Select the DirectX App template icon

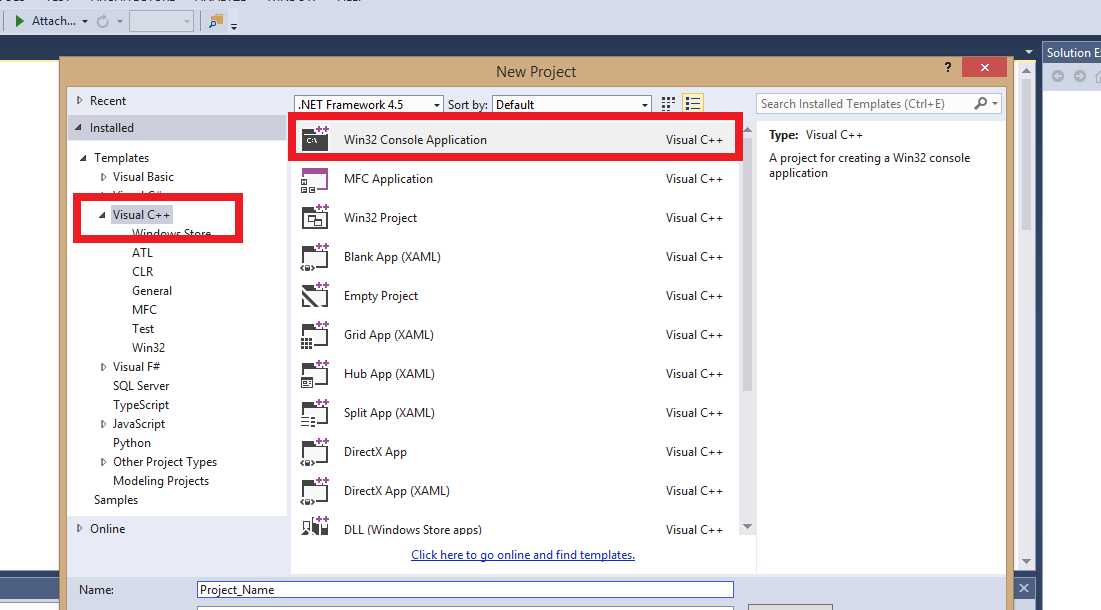pos(315,452)
